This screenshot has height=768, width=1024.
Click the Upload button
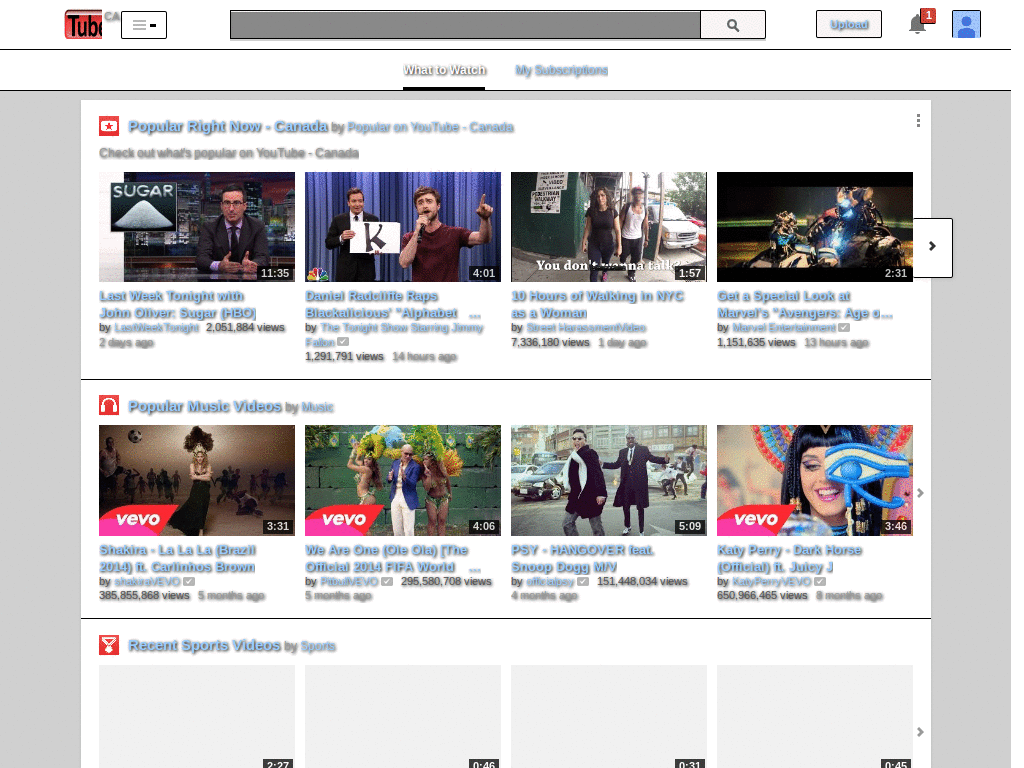(x=848, y=25)
